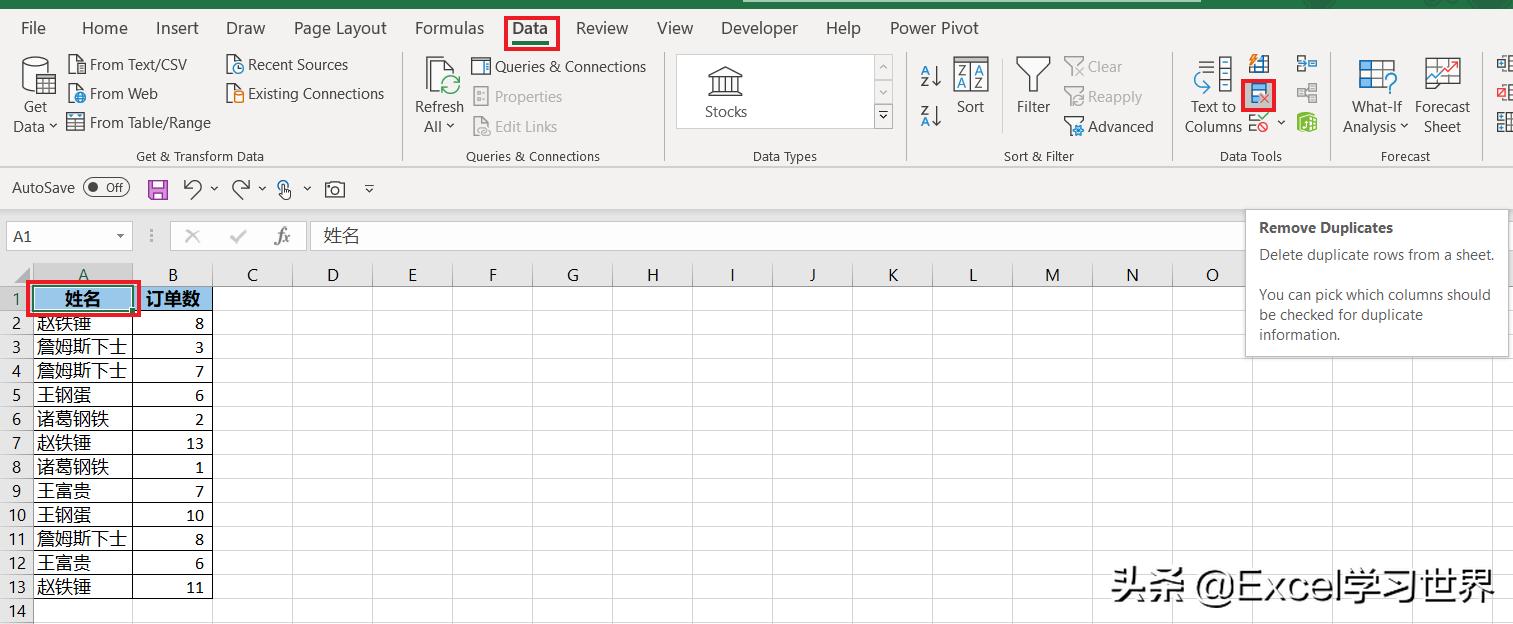
Task: Click the Data Validation icon
Action: tap(1259, 124)
